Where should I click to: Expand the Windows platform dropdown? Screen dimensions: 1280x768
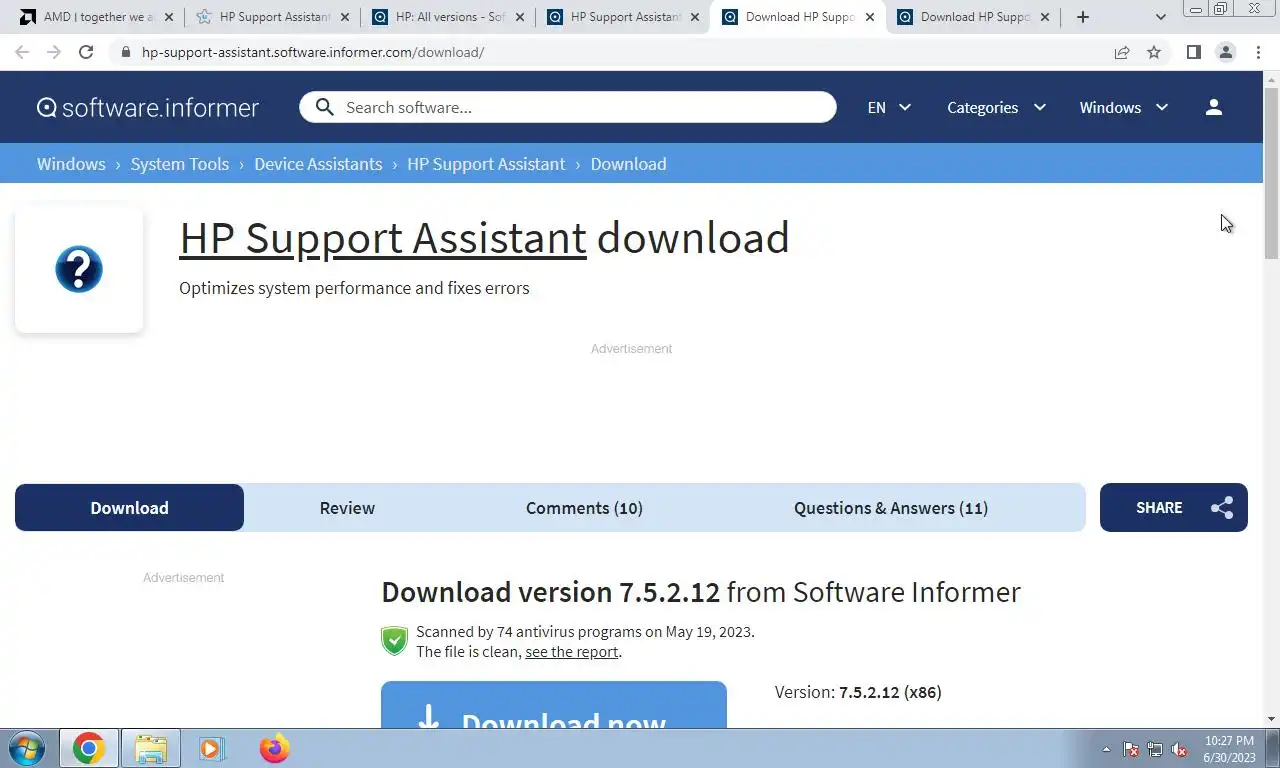click(x=1124, y=107)
